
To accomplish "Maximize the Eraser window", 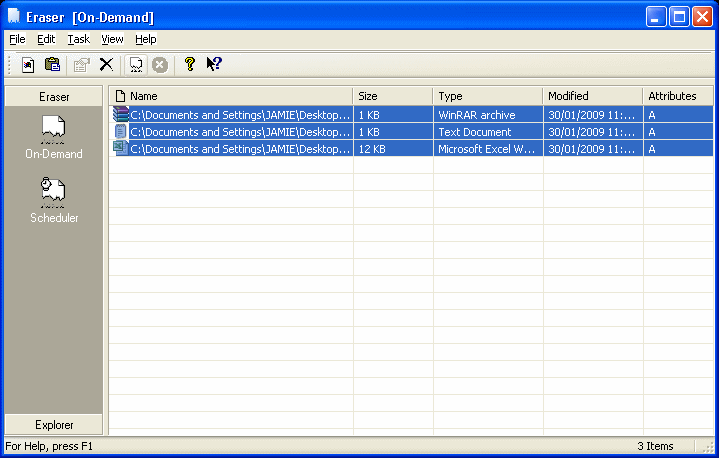I will click(x=679, y=17).
